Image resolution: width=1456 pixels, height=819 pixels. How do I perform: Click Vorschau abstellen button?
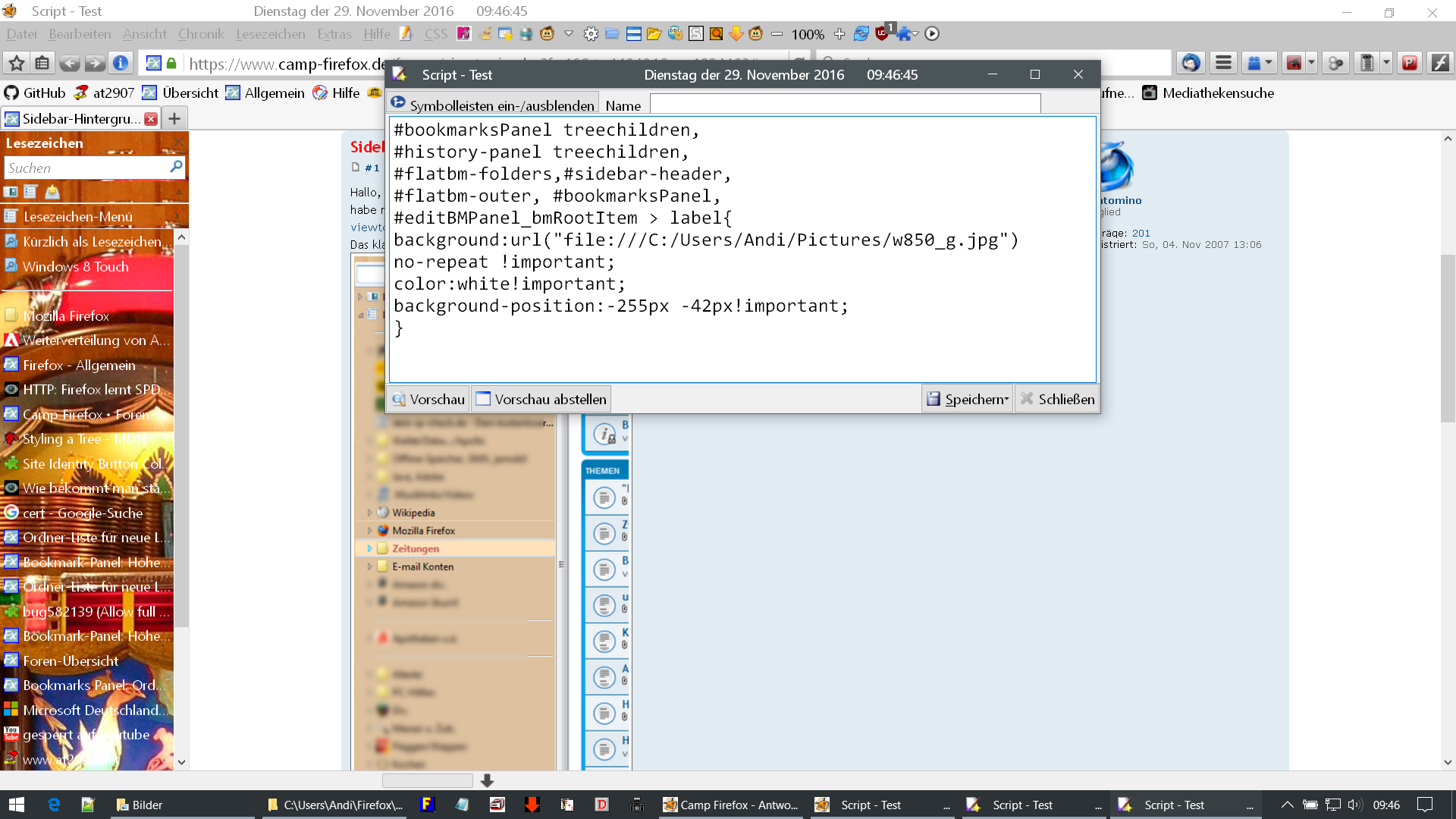pyautogui.click(x=541, y=399)
